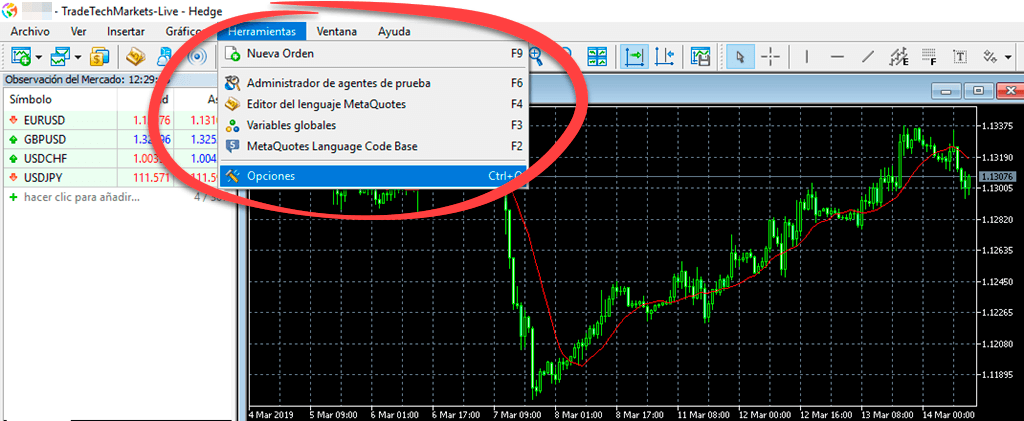Select the text label T tool
This screenshot has height=421, width=1024.
(960, 57)
